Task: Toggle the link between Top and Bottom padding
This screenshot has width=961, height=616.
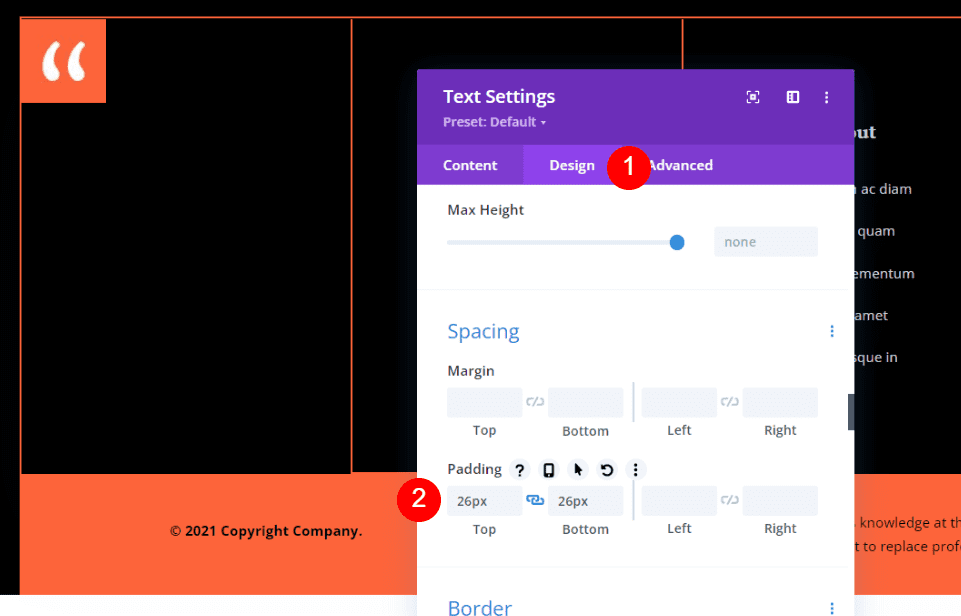Action: tap(535, 500)
